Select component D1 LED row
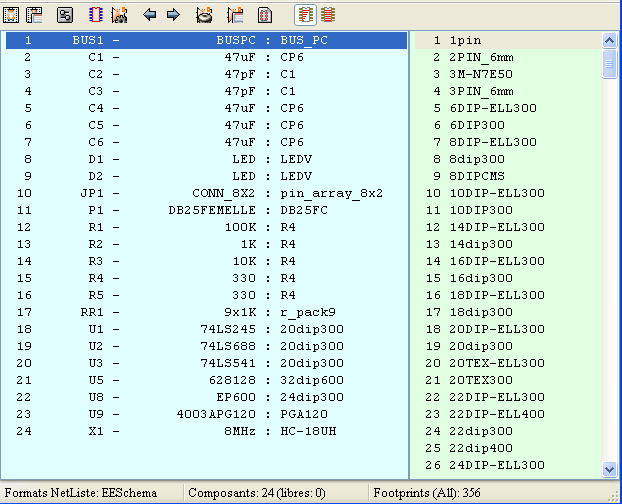 pos(206,159)
